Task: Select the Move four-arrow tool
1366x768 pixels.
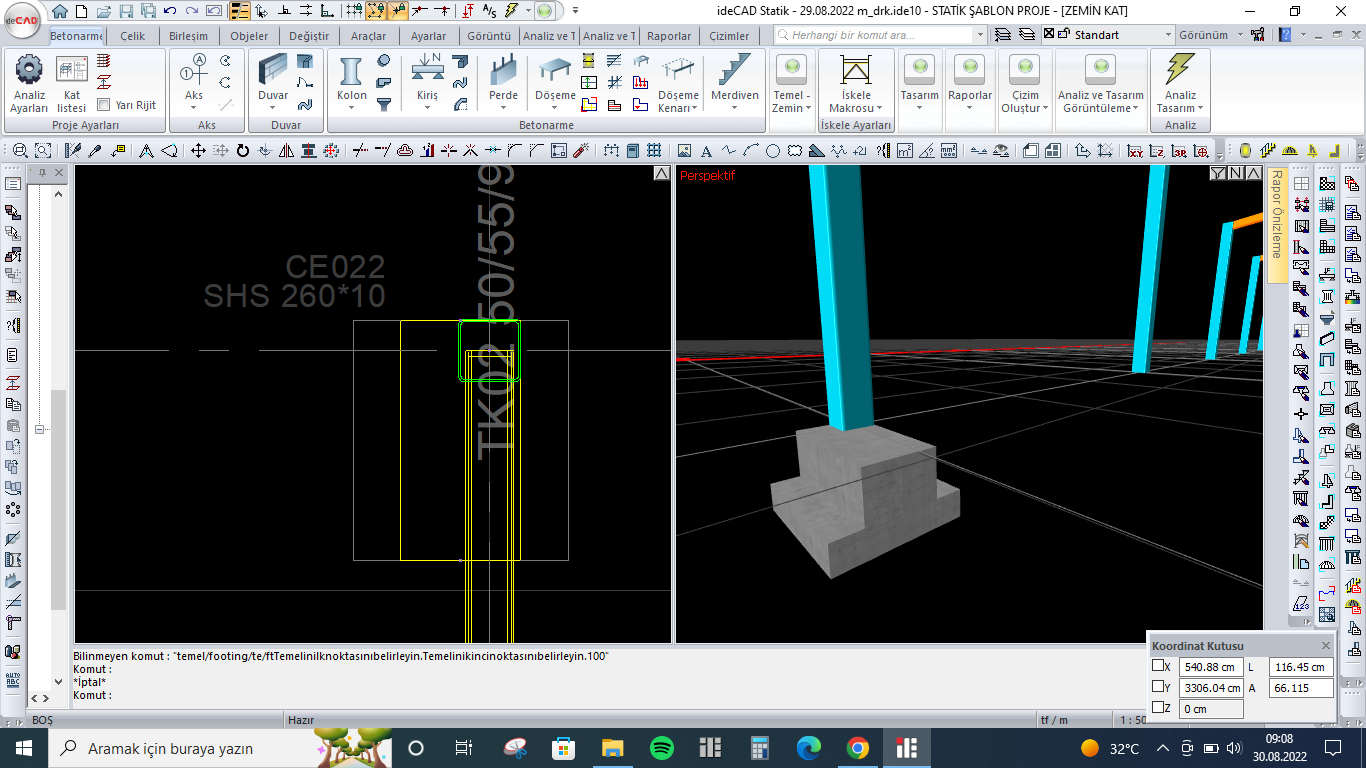Action: pos(198,151)
